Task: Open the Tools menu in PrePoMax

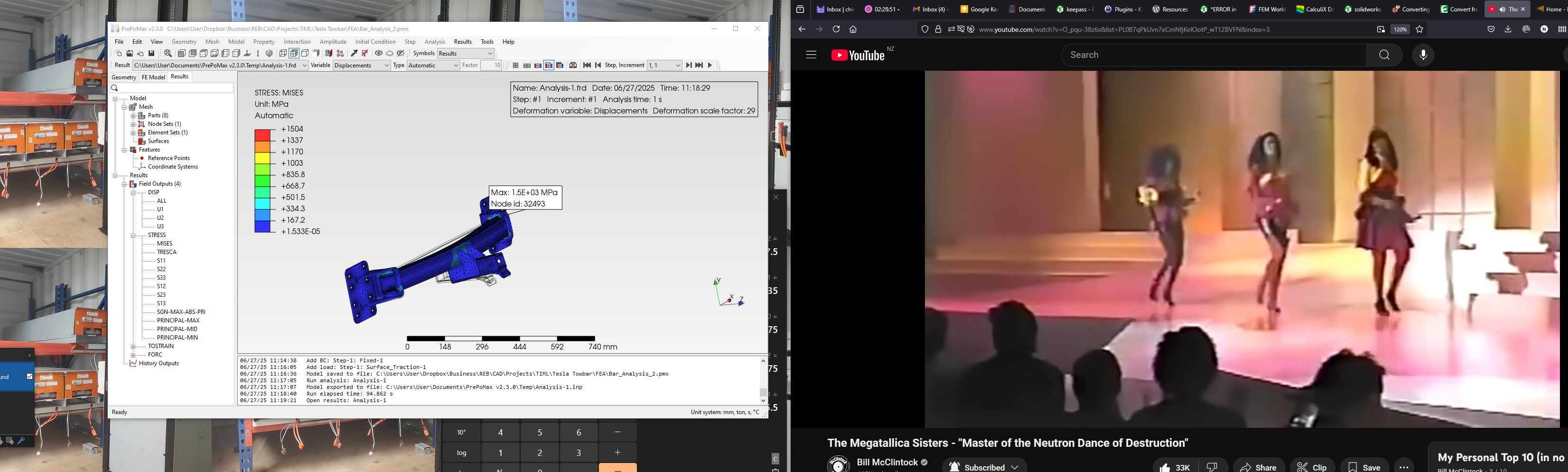Action: tap(487, 41)
